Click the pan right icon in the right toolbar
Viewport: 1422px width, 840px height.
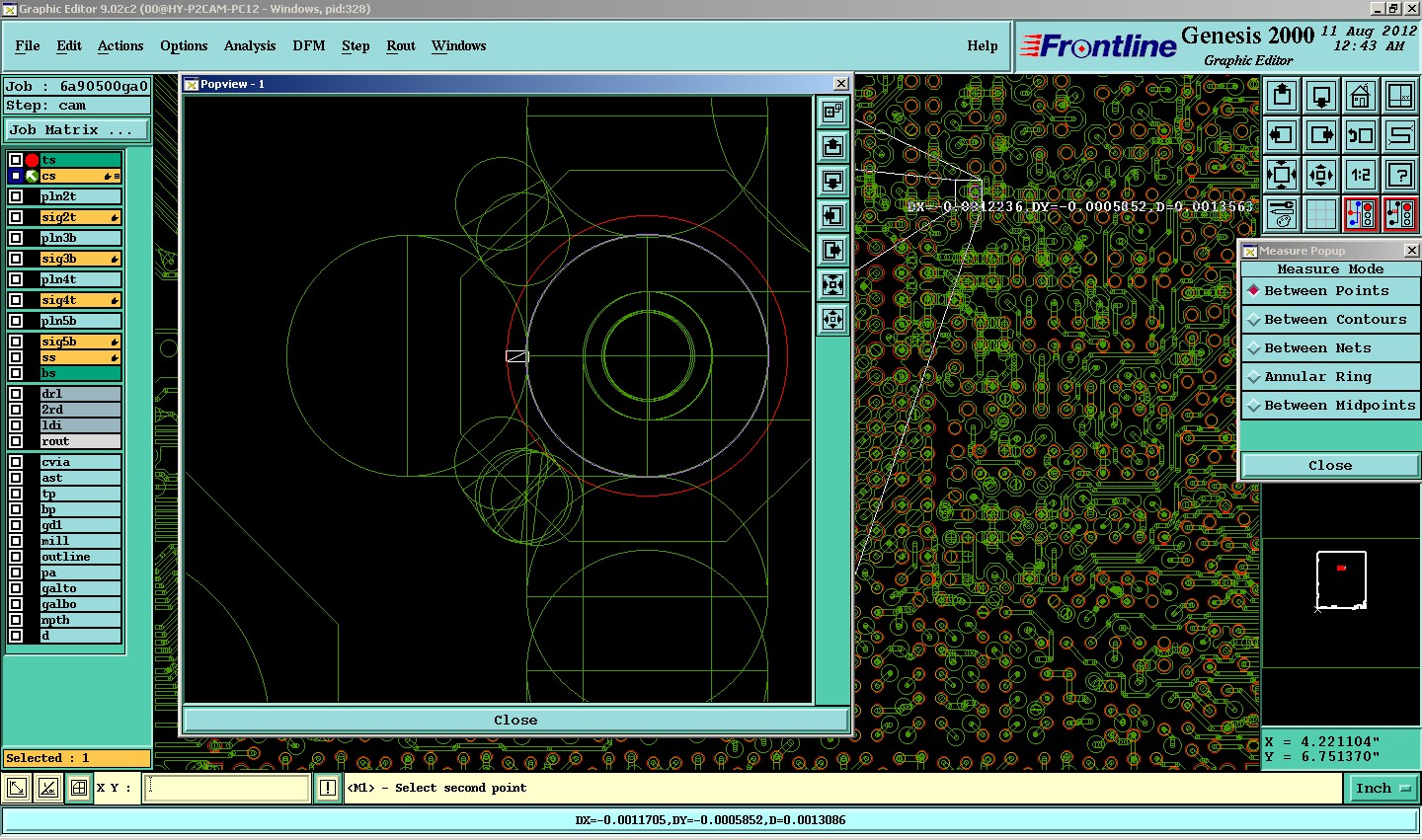point(1321,135)
